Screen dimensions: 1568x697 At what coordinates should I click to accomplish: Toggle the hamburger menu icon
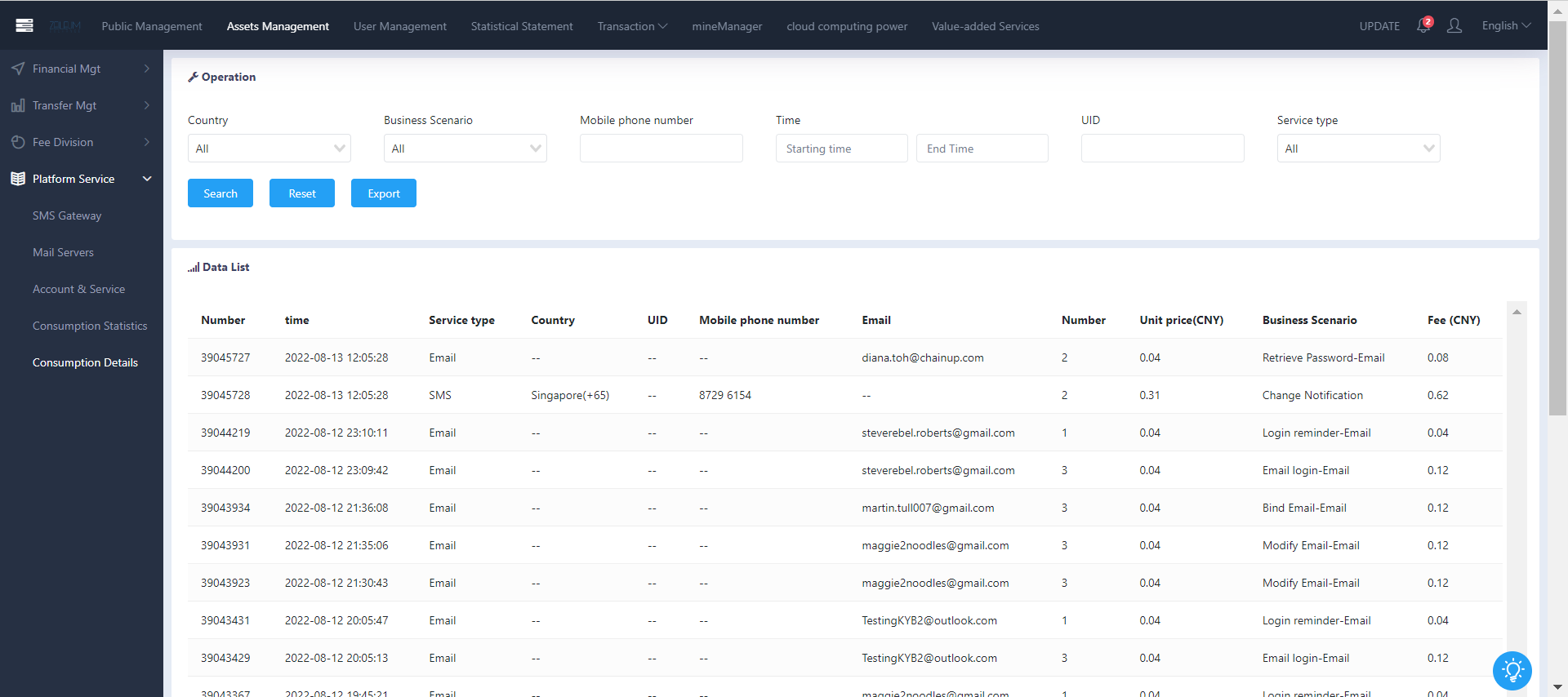pyautogui.click(x=24, y=25)
